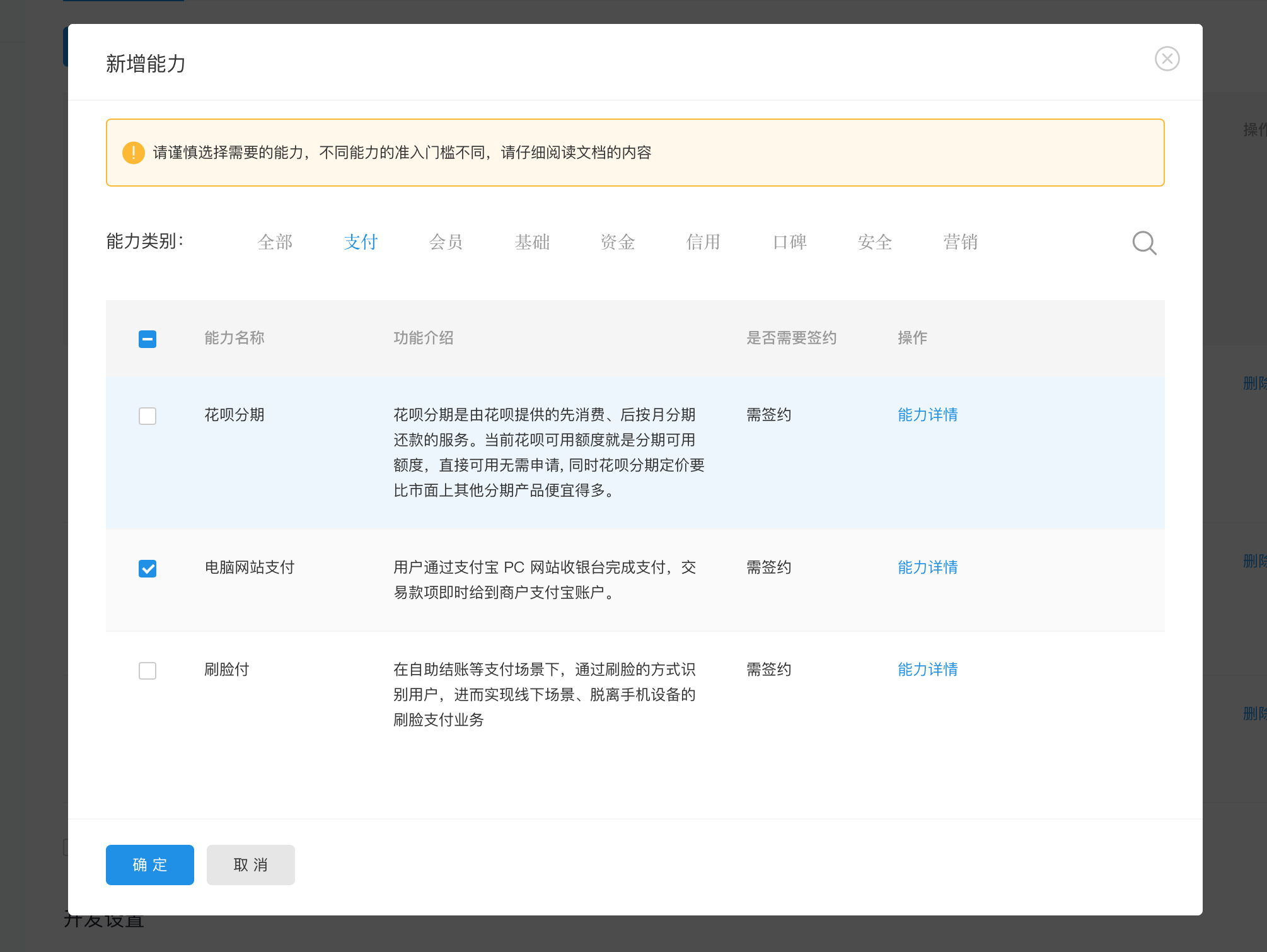Confirm selection with the 确定 button
This screenshot has height=952, width=1267.
pyautogui.click(x=149, y=864)
